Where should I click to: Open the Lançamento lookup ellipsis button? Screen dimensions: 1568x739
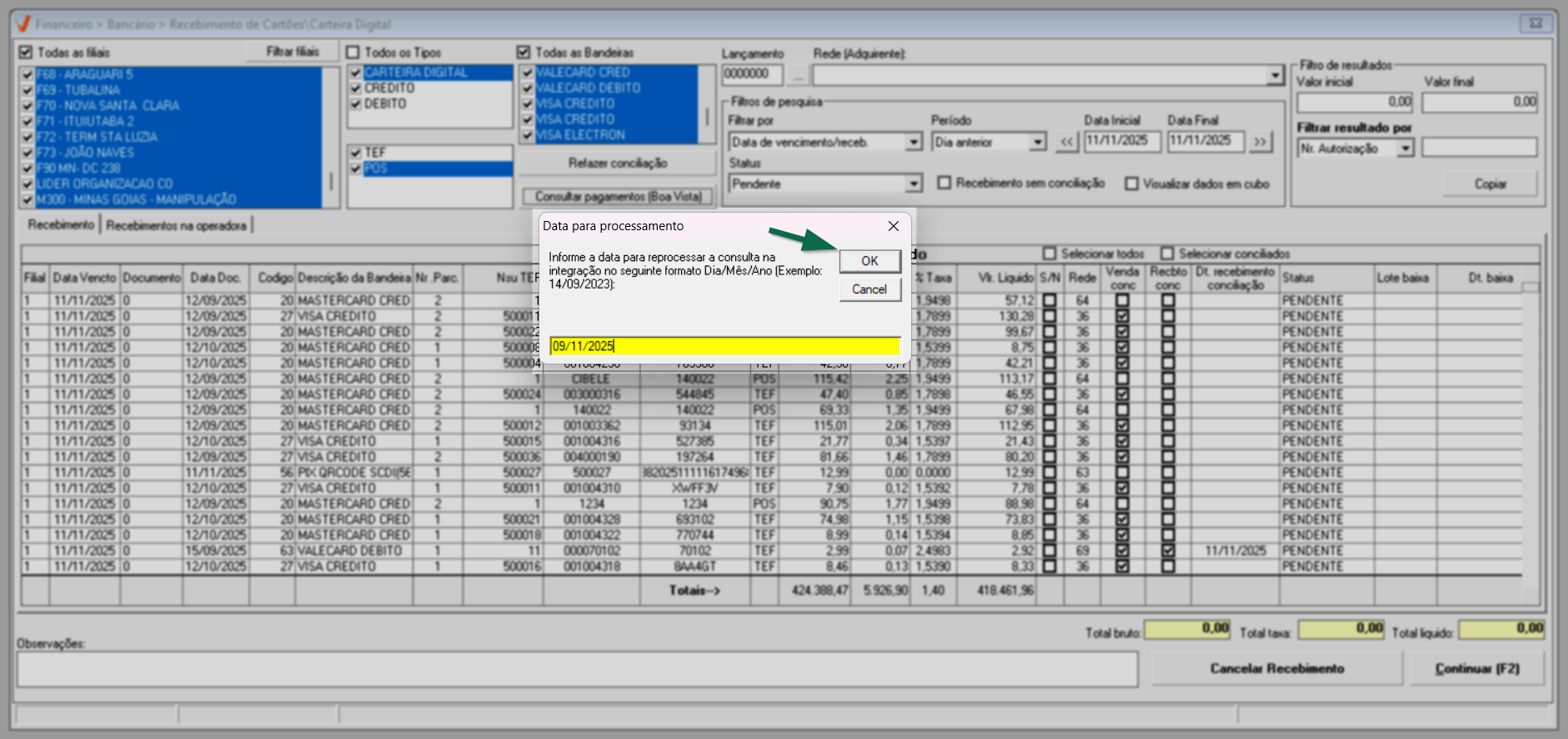(798, 75)
